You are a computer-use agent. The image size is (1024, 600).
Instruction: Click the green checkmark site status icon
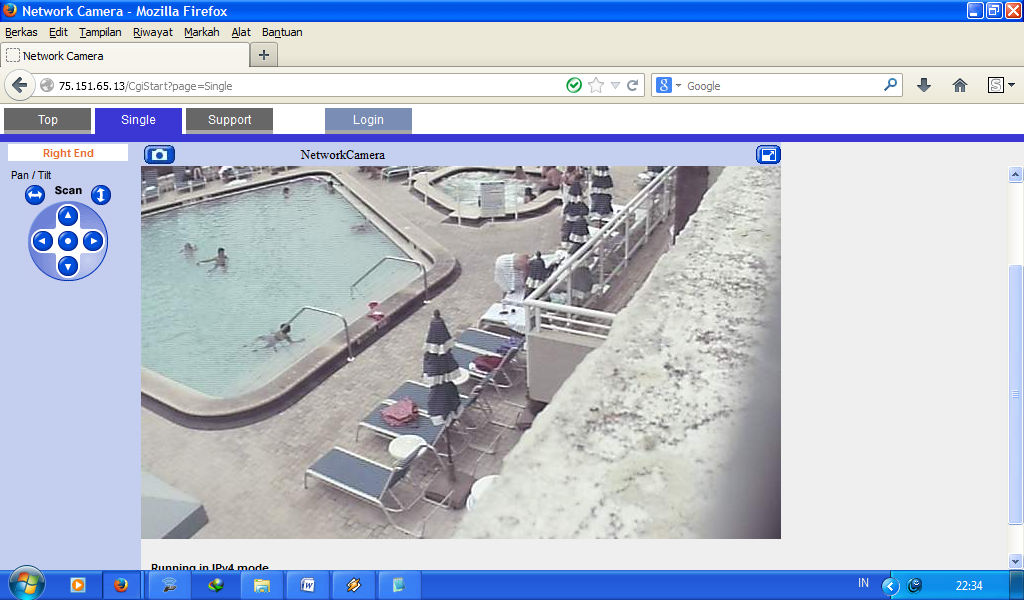click(x=574, y=86)
